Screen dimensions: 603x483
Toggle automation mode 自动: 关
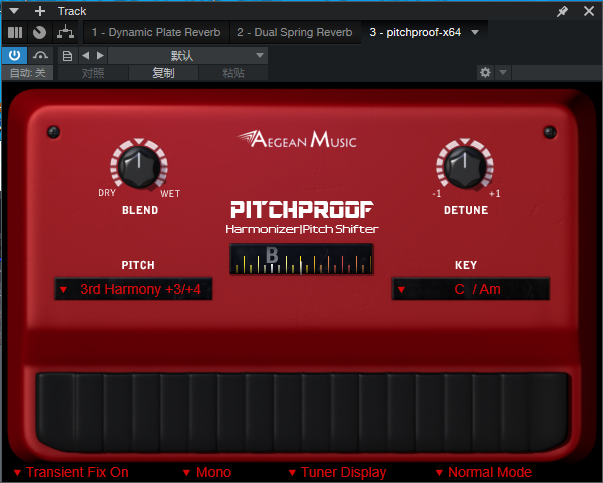[27, 73]
